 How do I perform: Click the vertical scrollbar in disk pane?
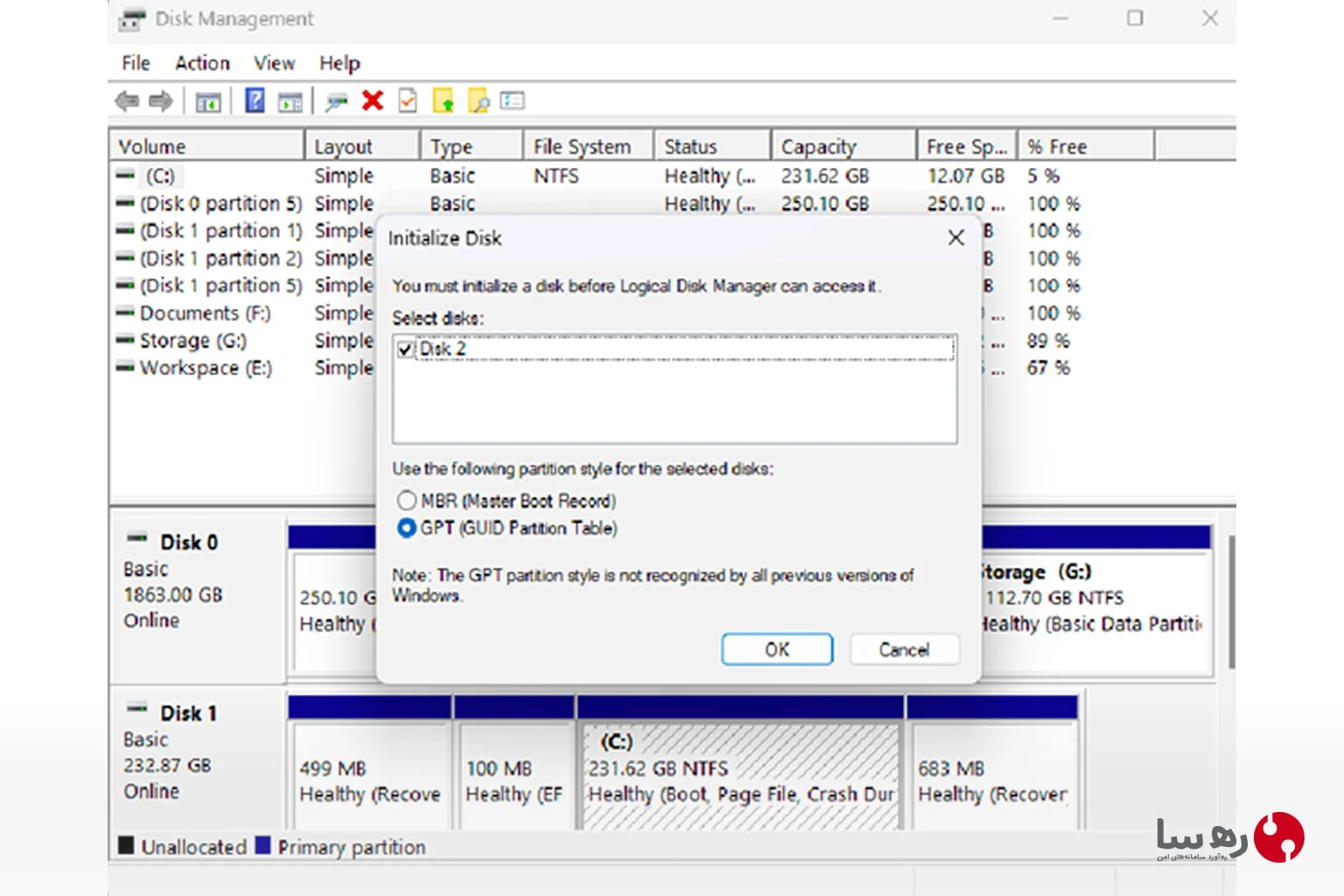click(x=1230, y=602)
